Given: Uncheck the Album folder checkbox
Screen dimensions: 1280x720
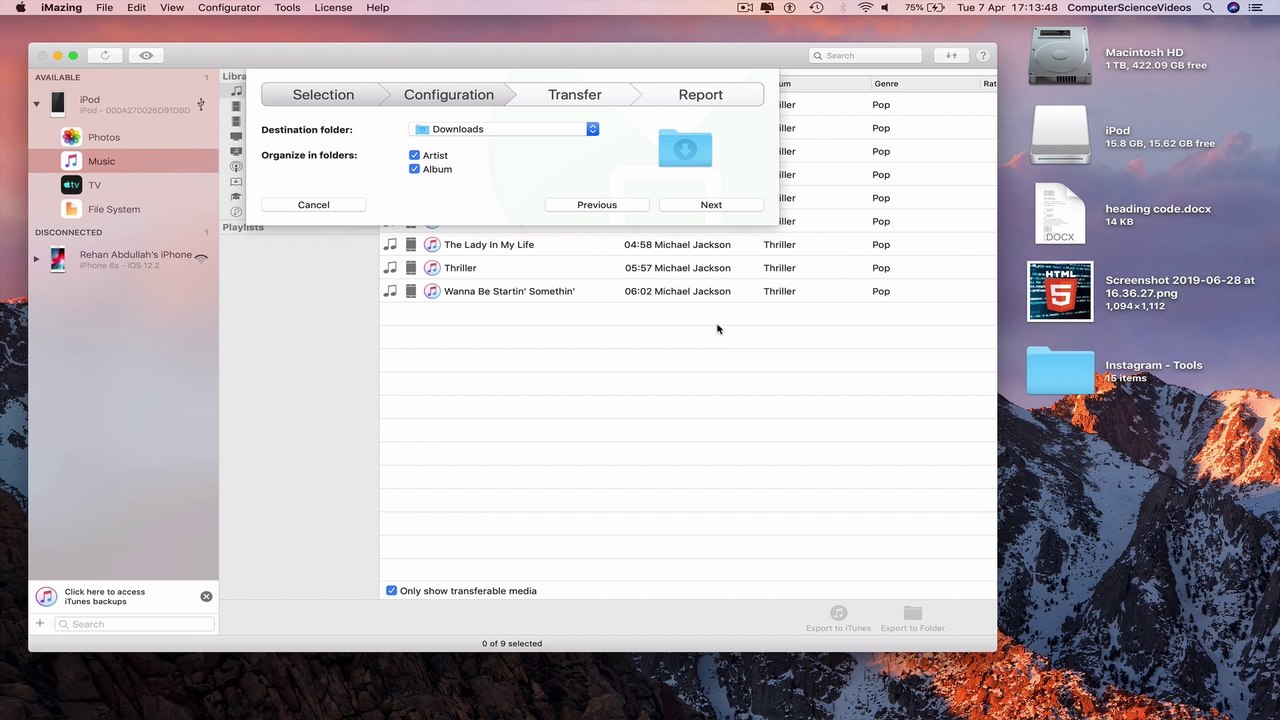Looking at the screenshot, I should tap(414, 169).
